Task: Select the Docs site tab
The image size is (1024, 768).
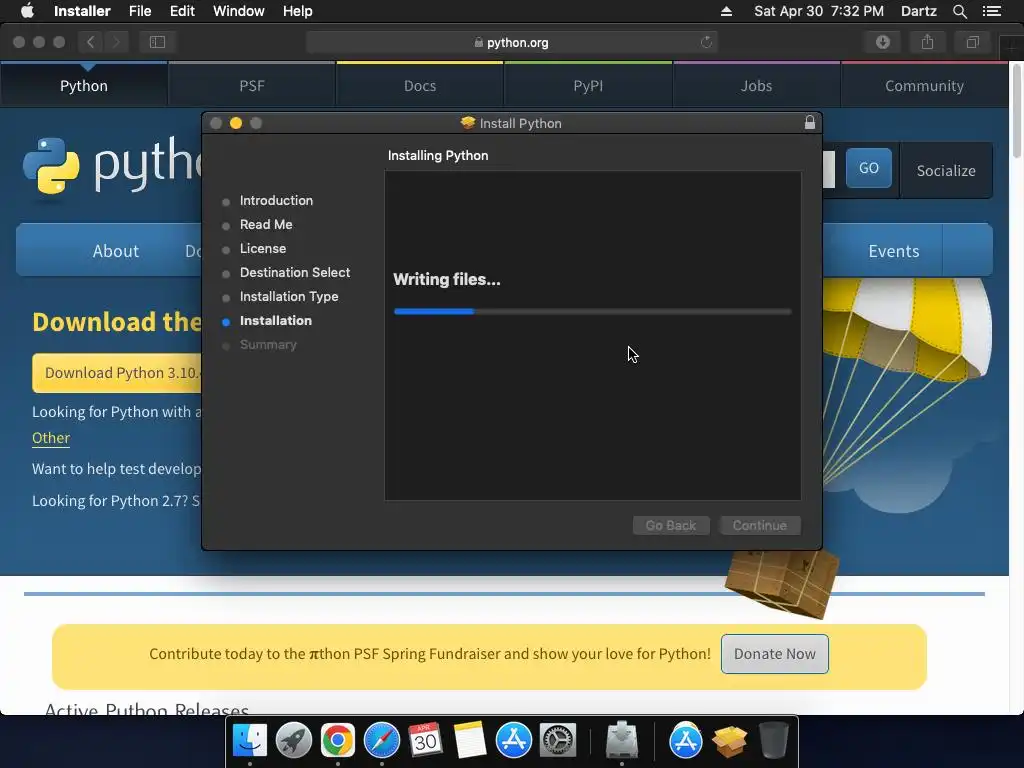Action: [420, 86]
